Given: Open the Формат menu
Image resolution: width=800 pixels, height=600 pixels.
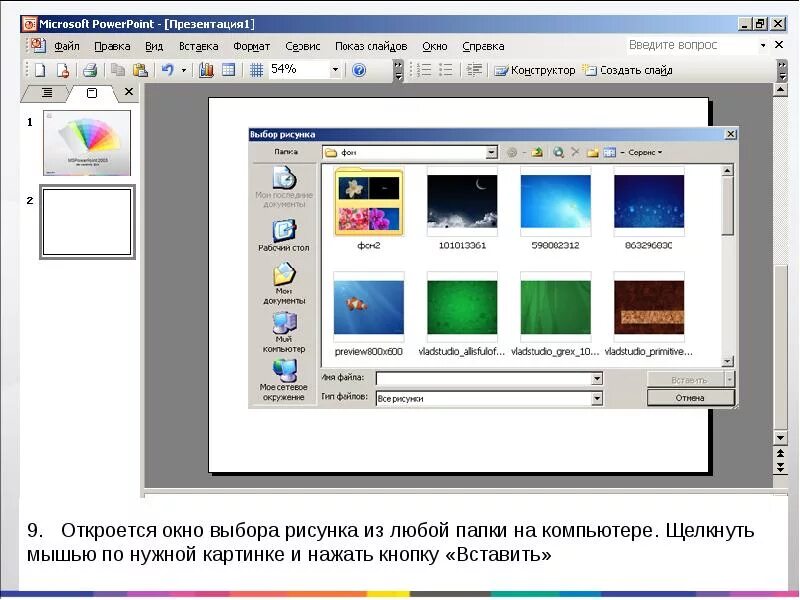Looking at the screenshot, I should (x=252, y=46).
